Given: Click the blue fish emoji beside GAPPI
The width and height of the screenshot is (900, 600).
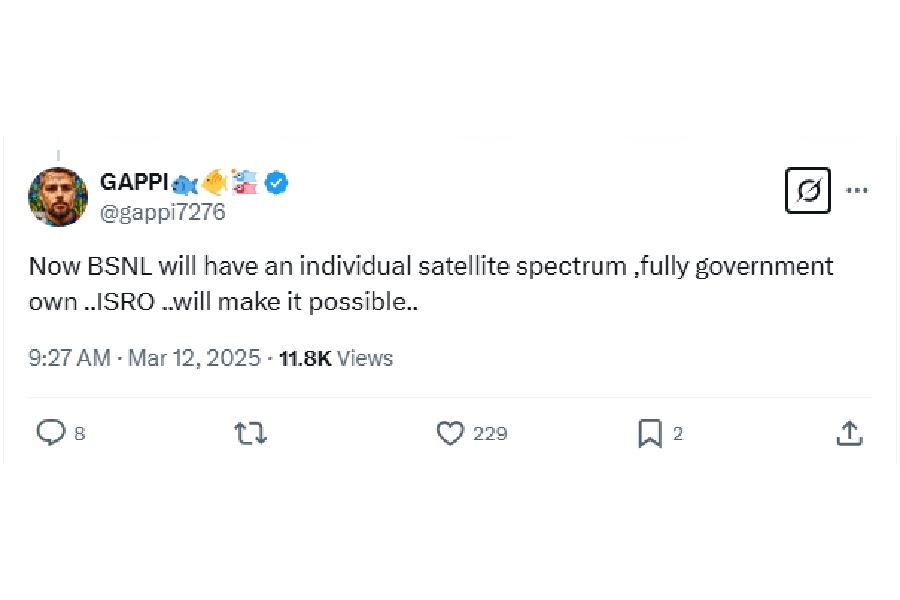Looking at the screenshot, I should [x=184, y=183].
